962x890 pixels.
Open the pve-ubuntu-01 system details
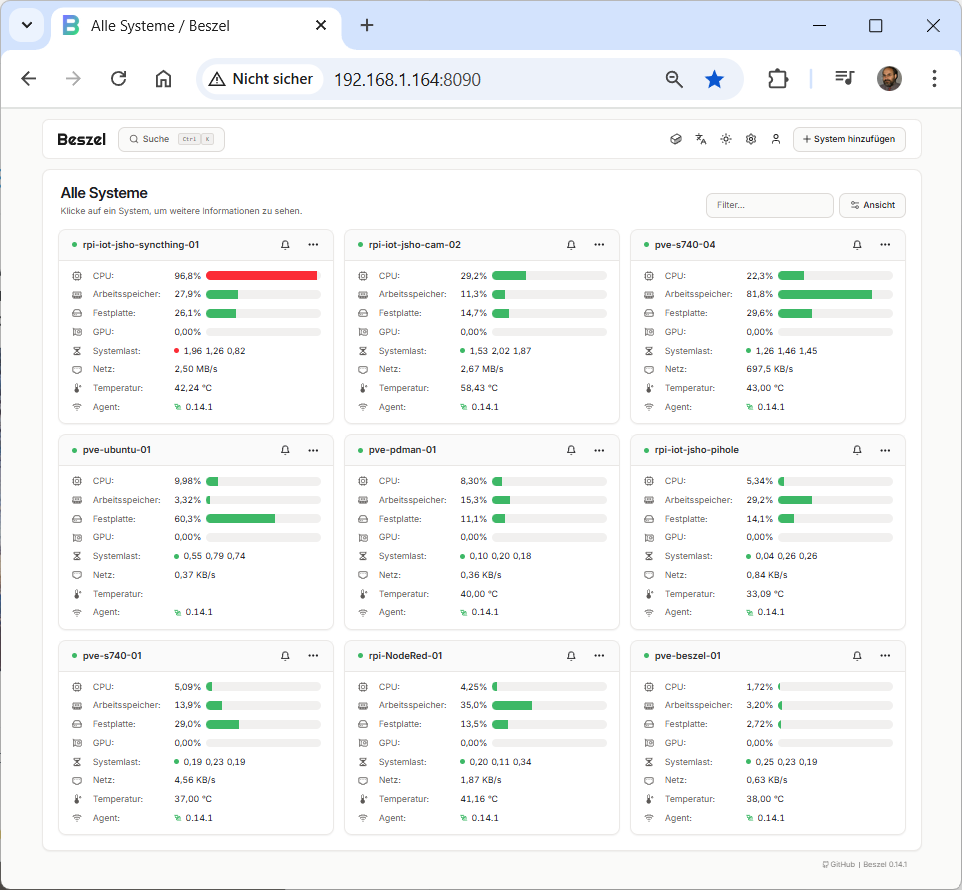pyautogui.click(x=117, y=450)
